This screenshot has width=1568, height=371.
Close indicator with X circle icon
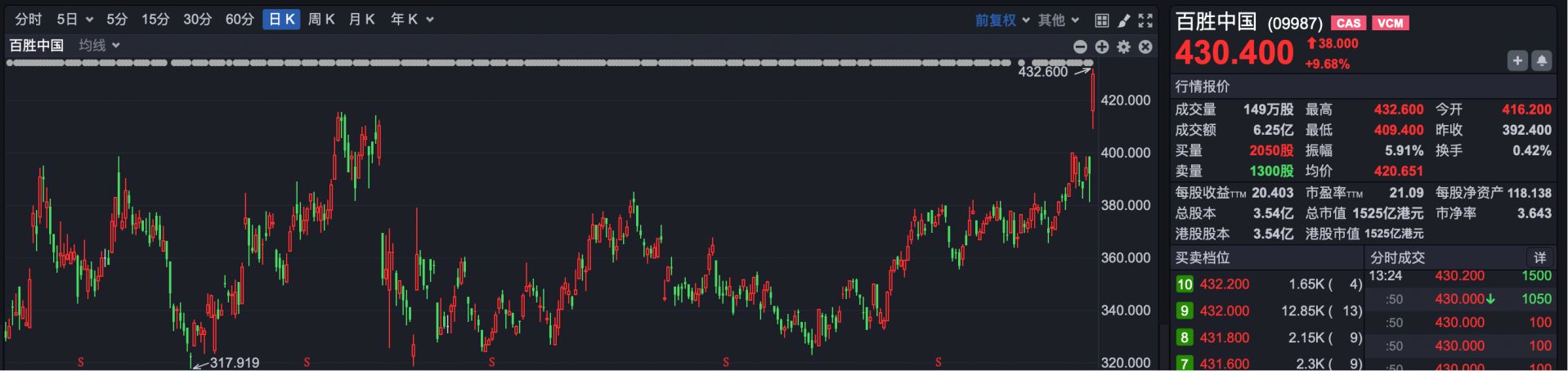pyautogui.click(x=1145, y=47)
